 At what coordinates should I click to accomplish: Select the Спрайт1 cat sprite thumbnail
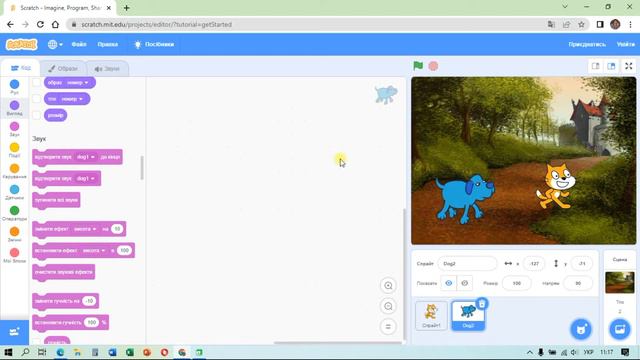coord(431,316)
